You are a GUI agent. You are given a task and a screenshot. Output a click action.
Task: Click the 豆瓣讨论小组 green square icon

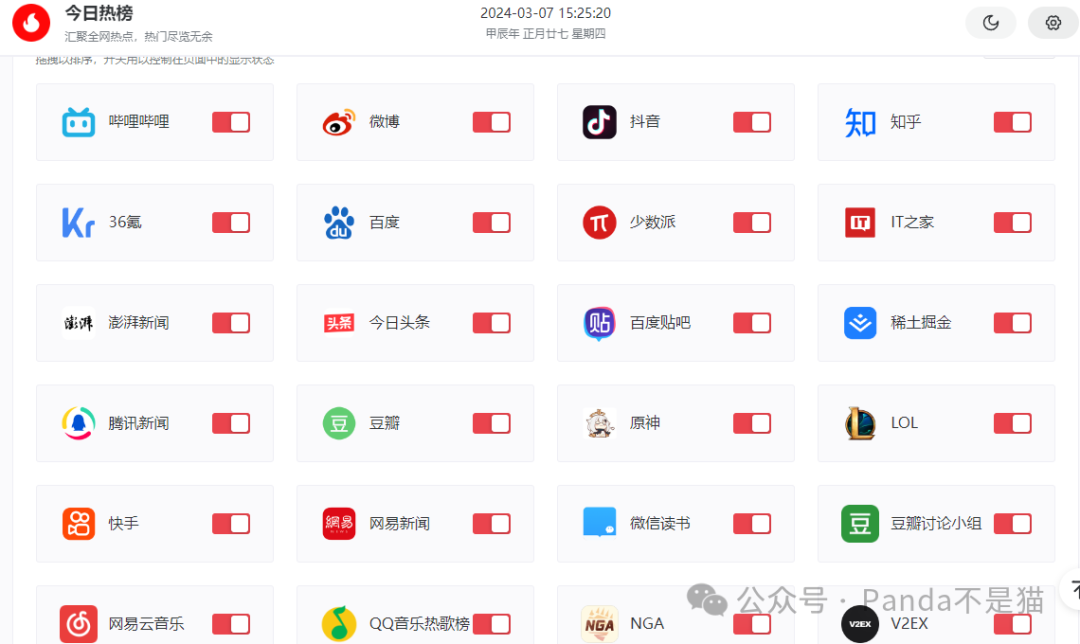pos(860,523)
